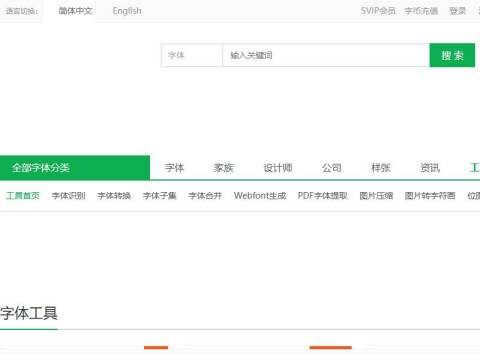This screenshot has width=480, height=360.
Task: Click the 登录 login link
Action: coord(458,11)
